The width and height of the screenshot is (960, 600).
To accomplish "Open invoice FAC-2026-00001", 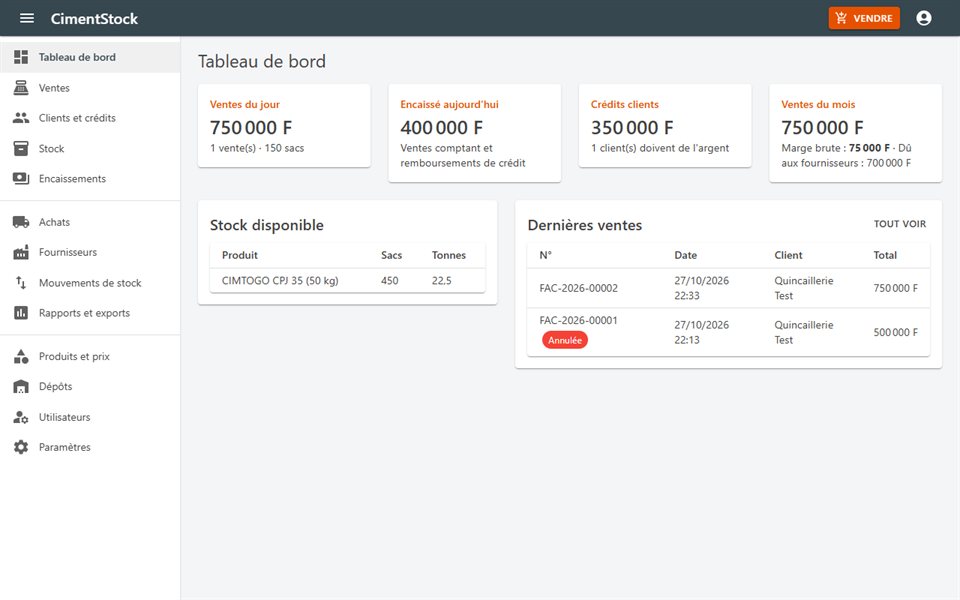I will (579, 320).
